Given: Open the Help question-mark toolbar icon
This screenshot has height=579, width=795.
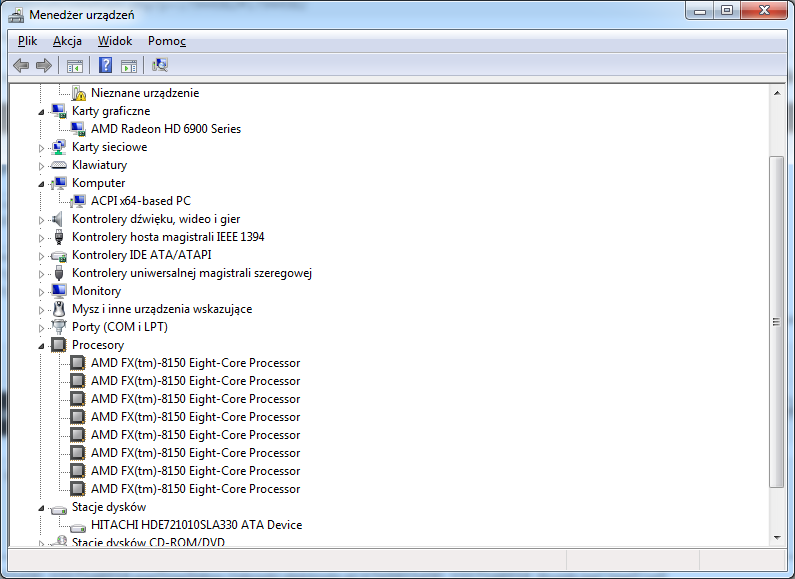Looking at the screenshot, I should (x=105, y=65).
